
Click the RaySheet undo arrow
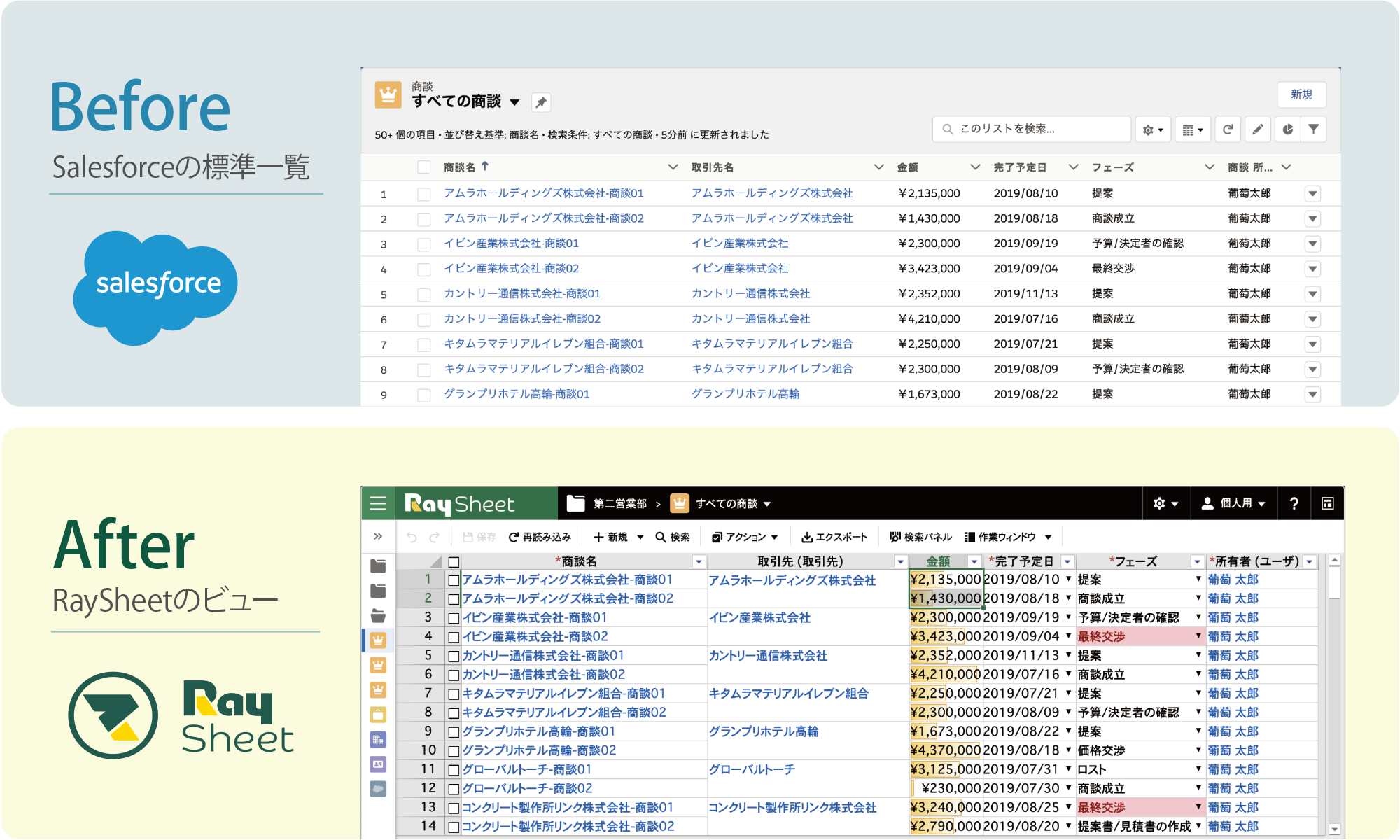[x=412, y=537]
